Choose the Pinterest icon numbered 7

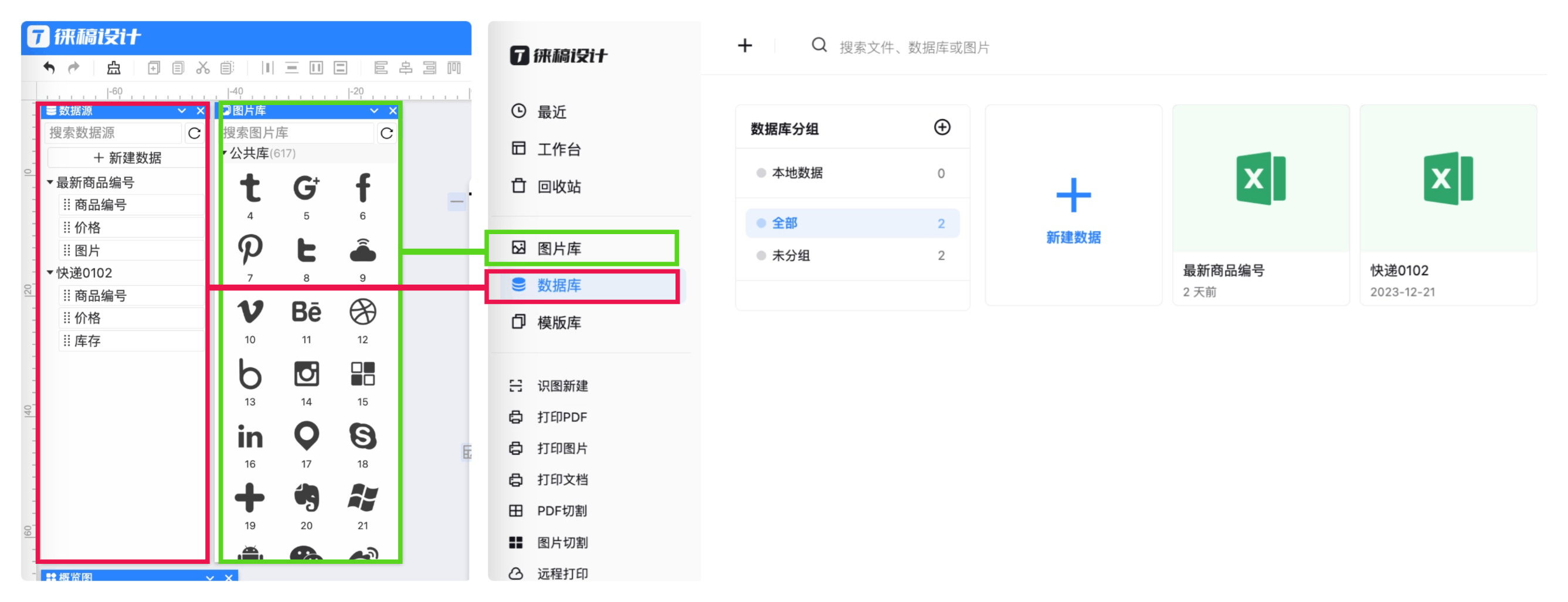250,250
